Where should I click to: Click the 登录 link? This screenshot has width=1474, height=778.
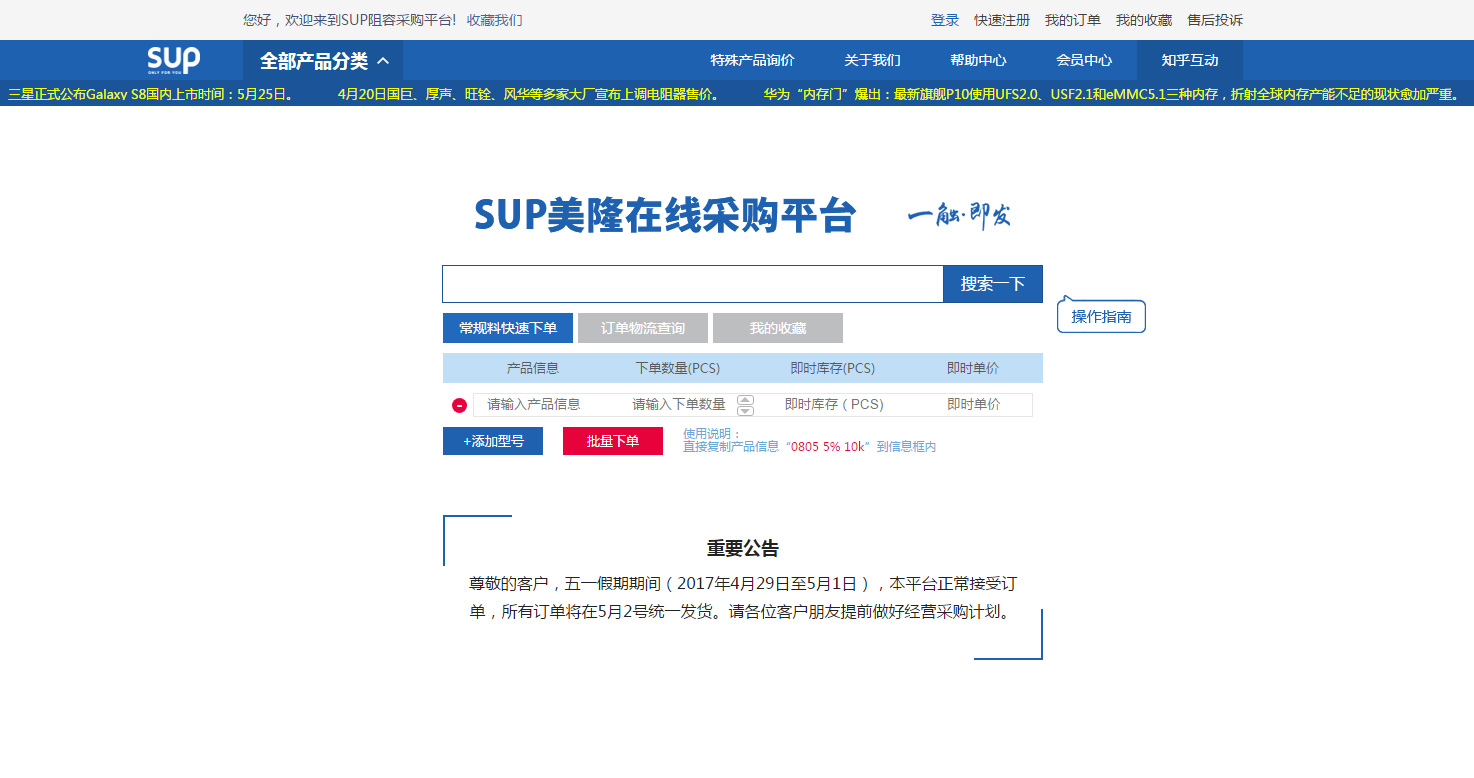pos(945,20)
